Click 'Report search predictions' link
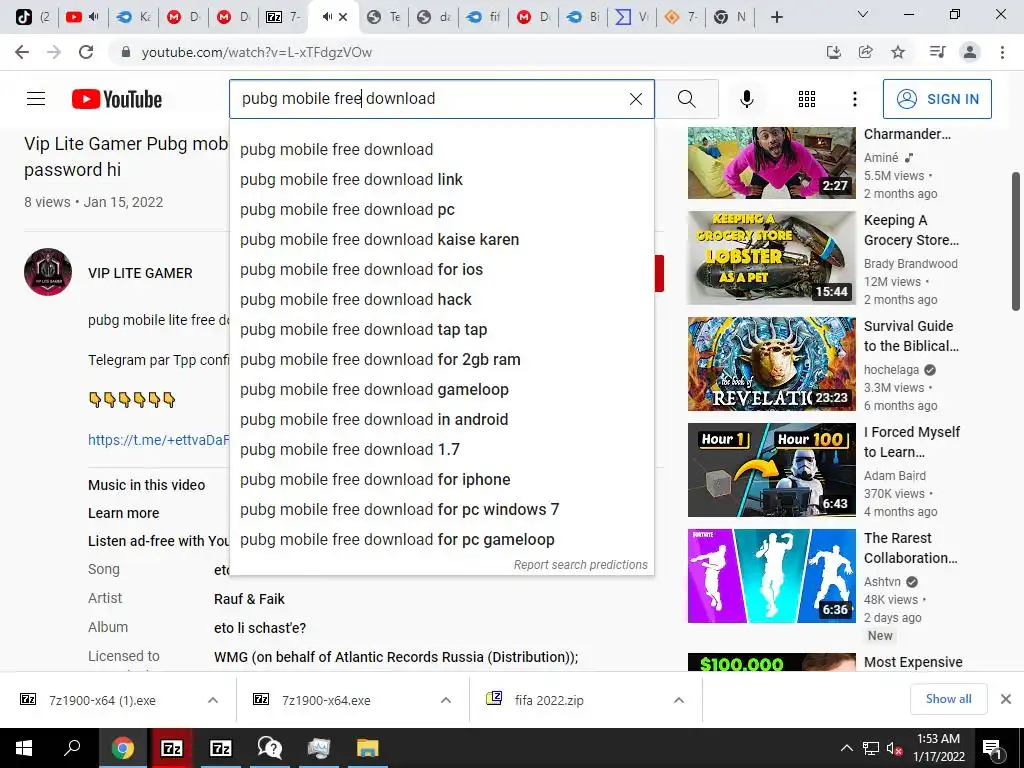The height and width of the screenshot is (768, 1024). [x=581, y=565]
